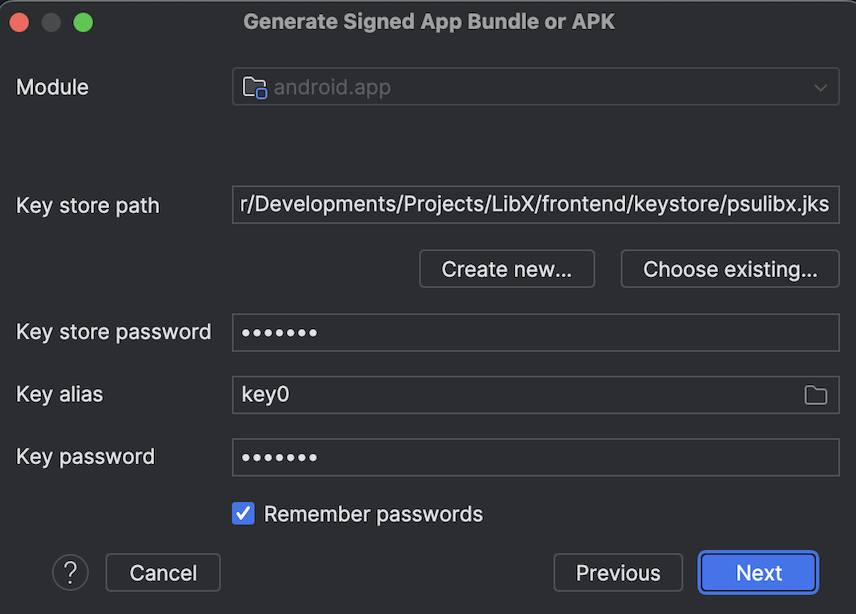Viewport: 856px width, 614px height.
Task: Uncheck the Remember passwords checkbox
Action: (243, 514)
